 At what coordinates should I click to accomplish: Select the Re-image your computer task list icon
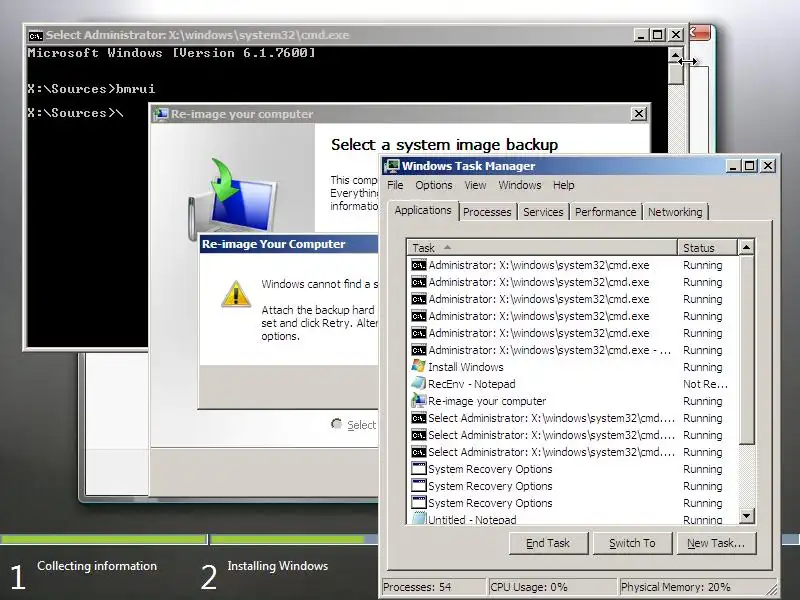pos(418,401)
